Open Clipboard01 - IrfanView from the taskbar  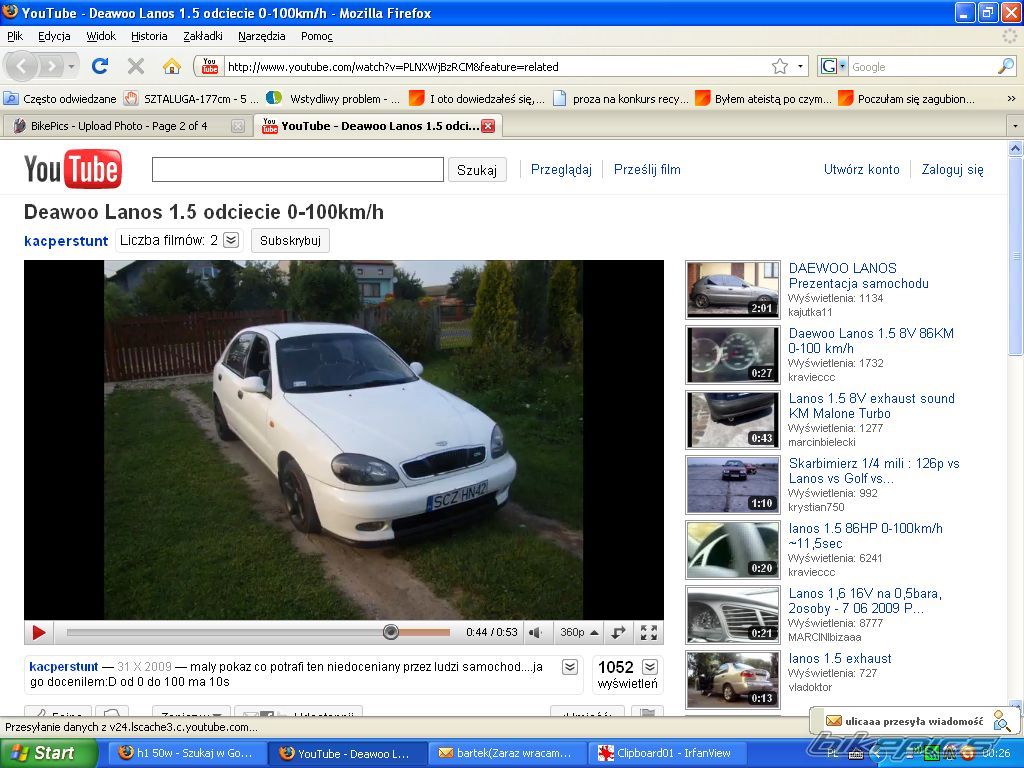coord(665,754)
